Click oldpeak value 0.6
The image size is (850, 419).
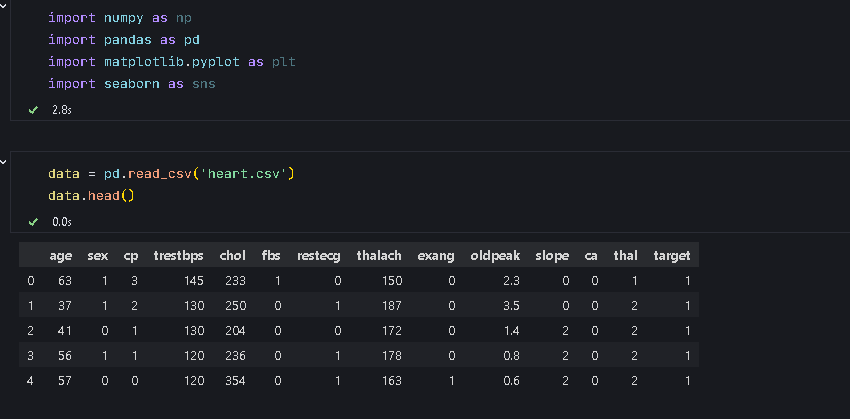(511, 381)
